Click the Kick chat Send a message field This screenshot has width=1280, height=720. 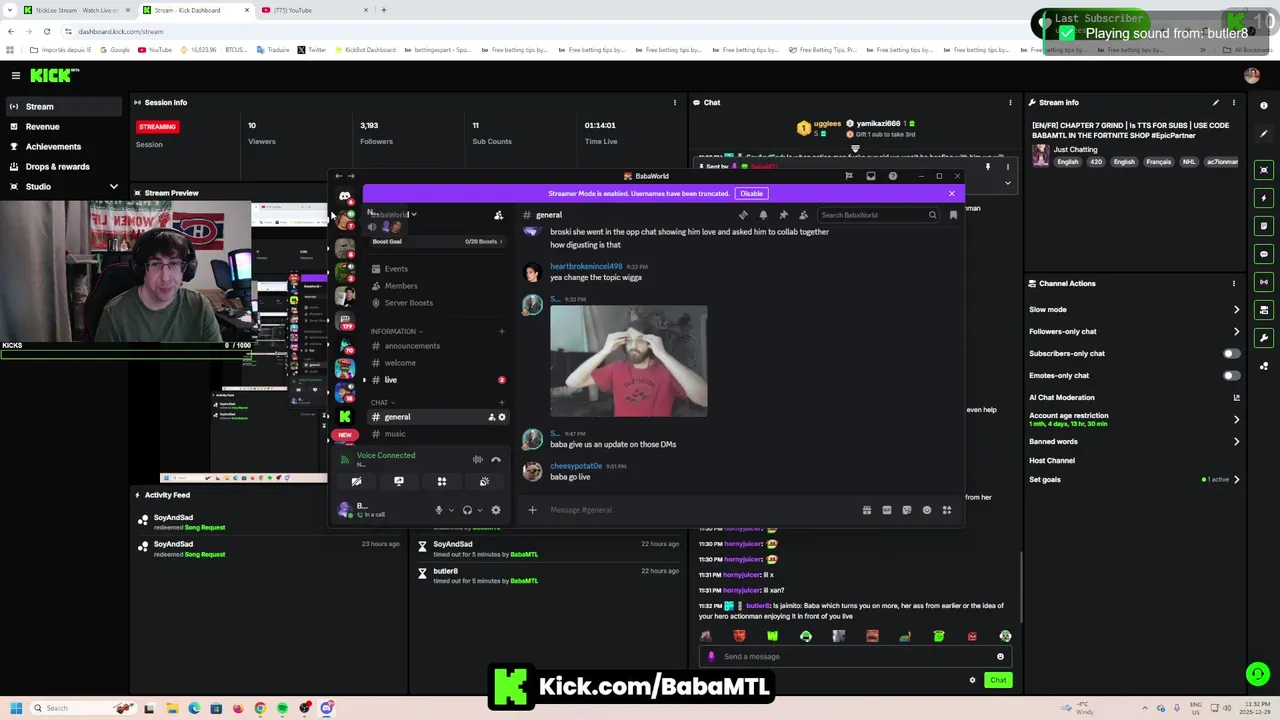855,657
